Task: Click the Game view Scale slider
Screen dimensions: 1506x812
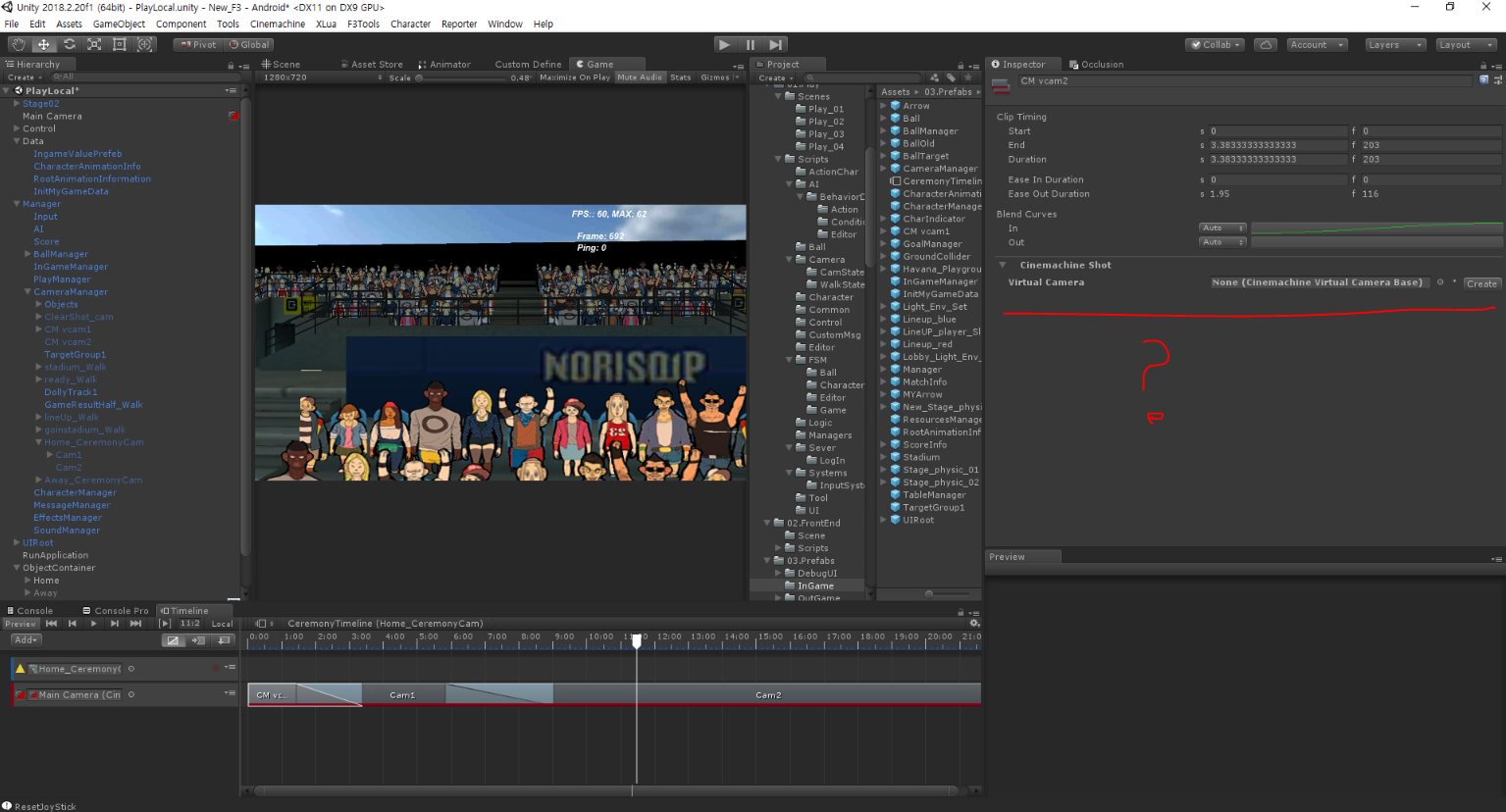Action: point(461,77)
